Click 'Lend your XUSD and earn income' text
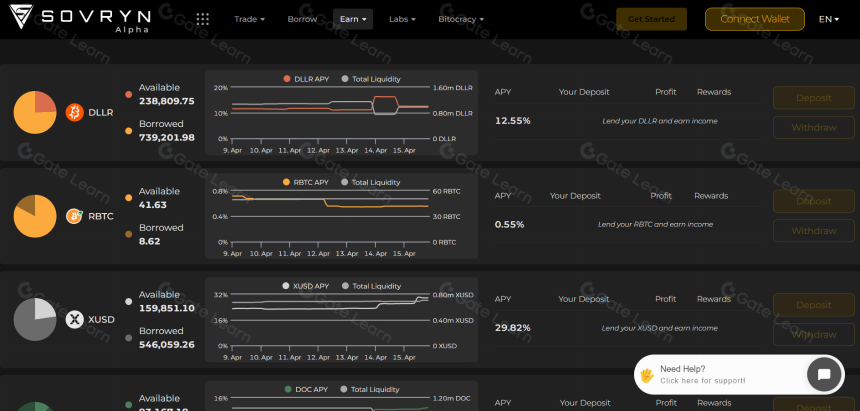 click(660, 328)
